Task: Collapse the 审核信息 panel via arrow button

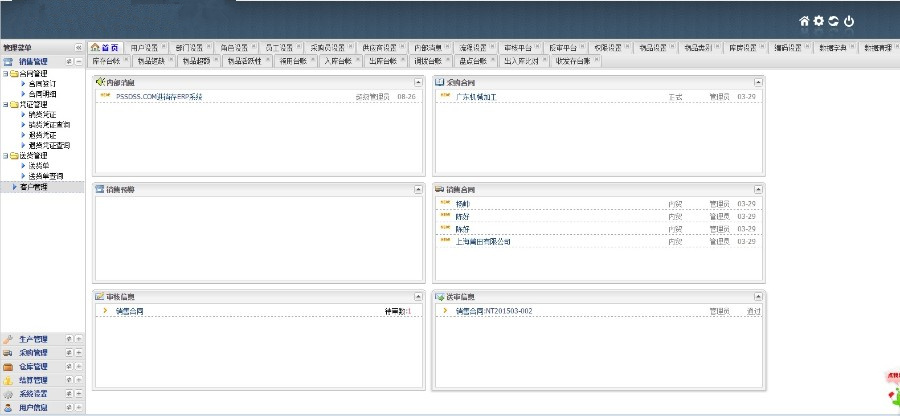Action: [418, 297]
